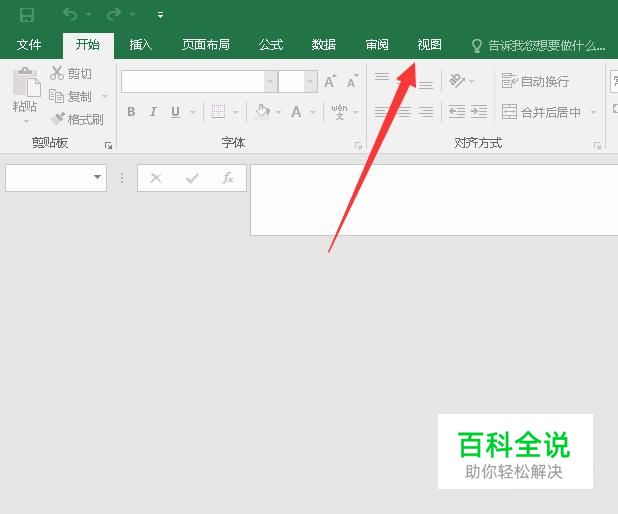Click the font color A icon
The width and height of the screenshot is (618, 514).
[x=296, y=112]
